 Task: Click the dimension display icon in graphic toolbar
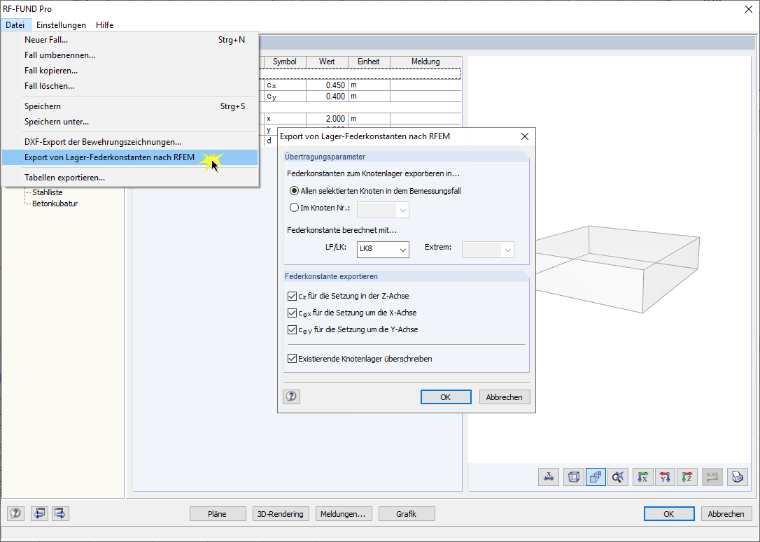(x=549, y=477)
